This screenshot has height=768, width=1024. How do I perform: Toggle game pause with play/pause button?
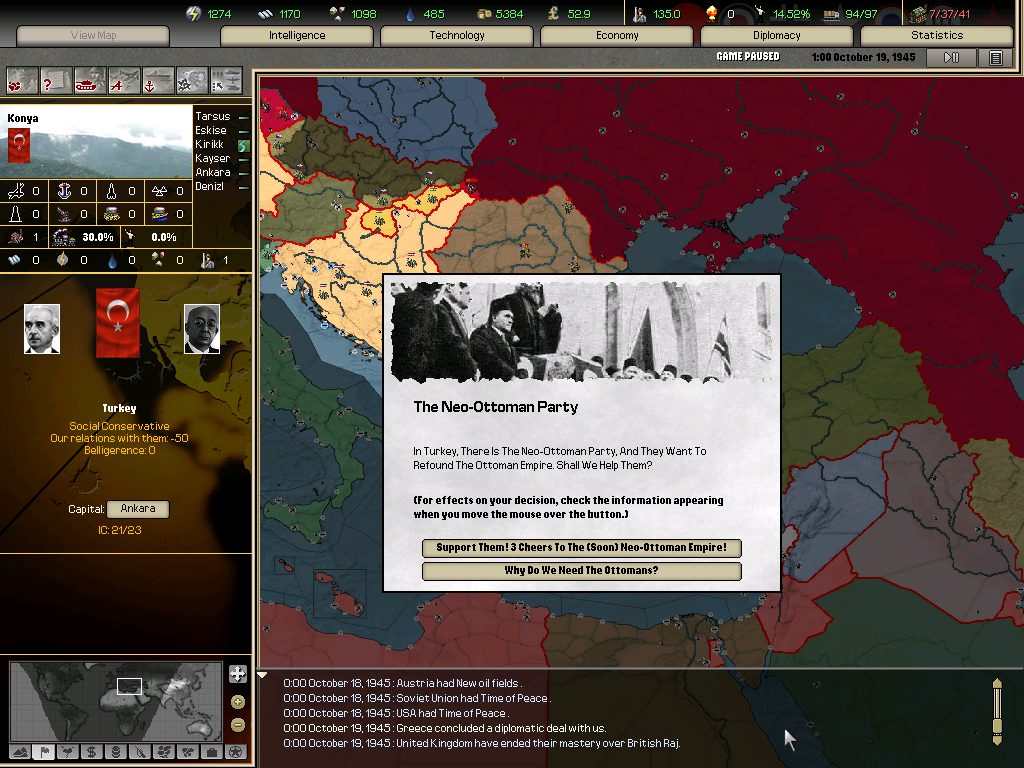tap(951, 58)
